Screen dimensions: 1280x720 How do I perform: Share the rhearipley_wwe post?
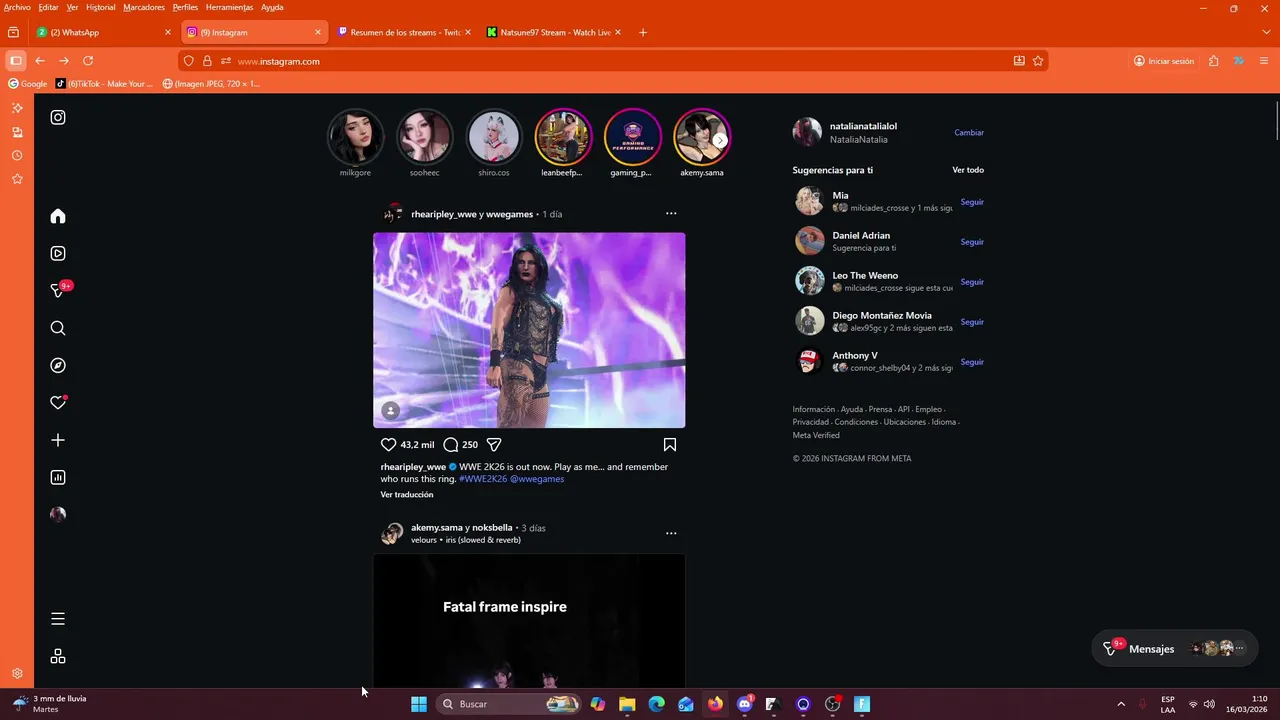click(494, 444)
